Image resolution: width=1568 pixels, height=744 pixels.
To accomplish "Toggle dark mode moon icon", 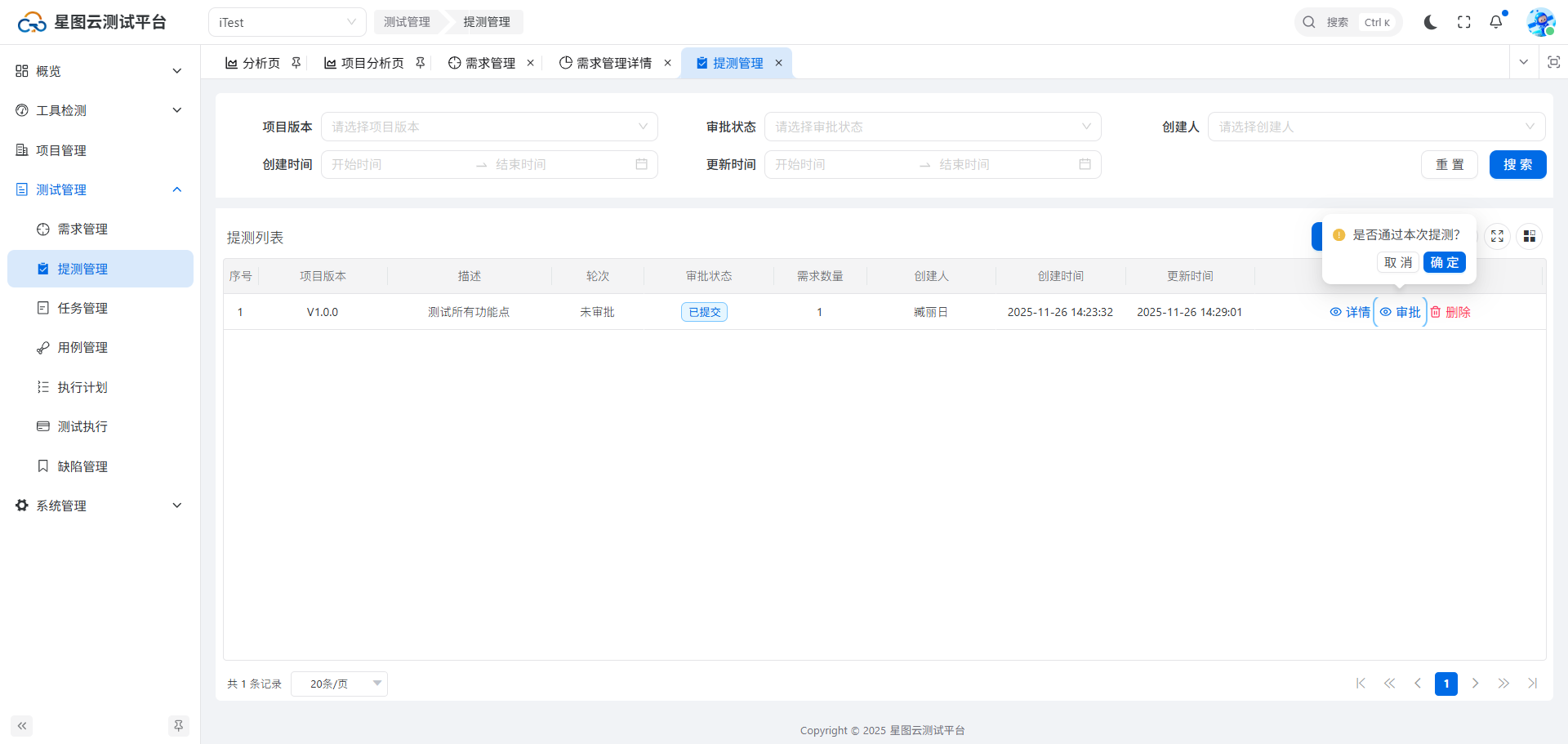I will [x=1430, y=22].
